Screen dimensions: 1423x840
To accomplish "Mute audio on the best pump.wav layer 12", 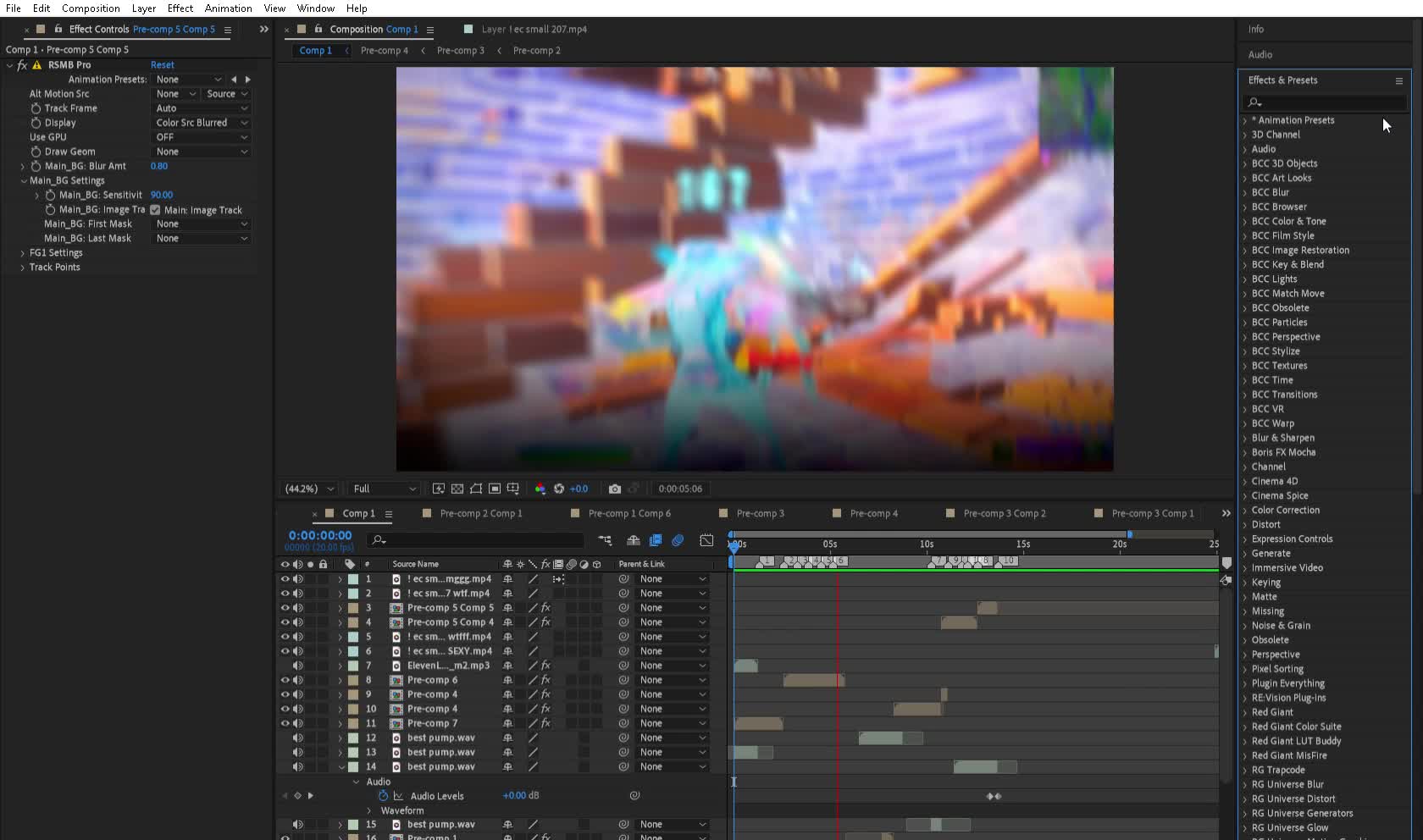I will point(297,738).
